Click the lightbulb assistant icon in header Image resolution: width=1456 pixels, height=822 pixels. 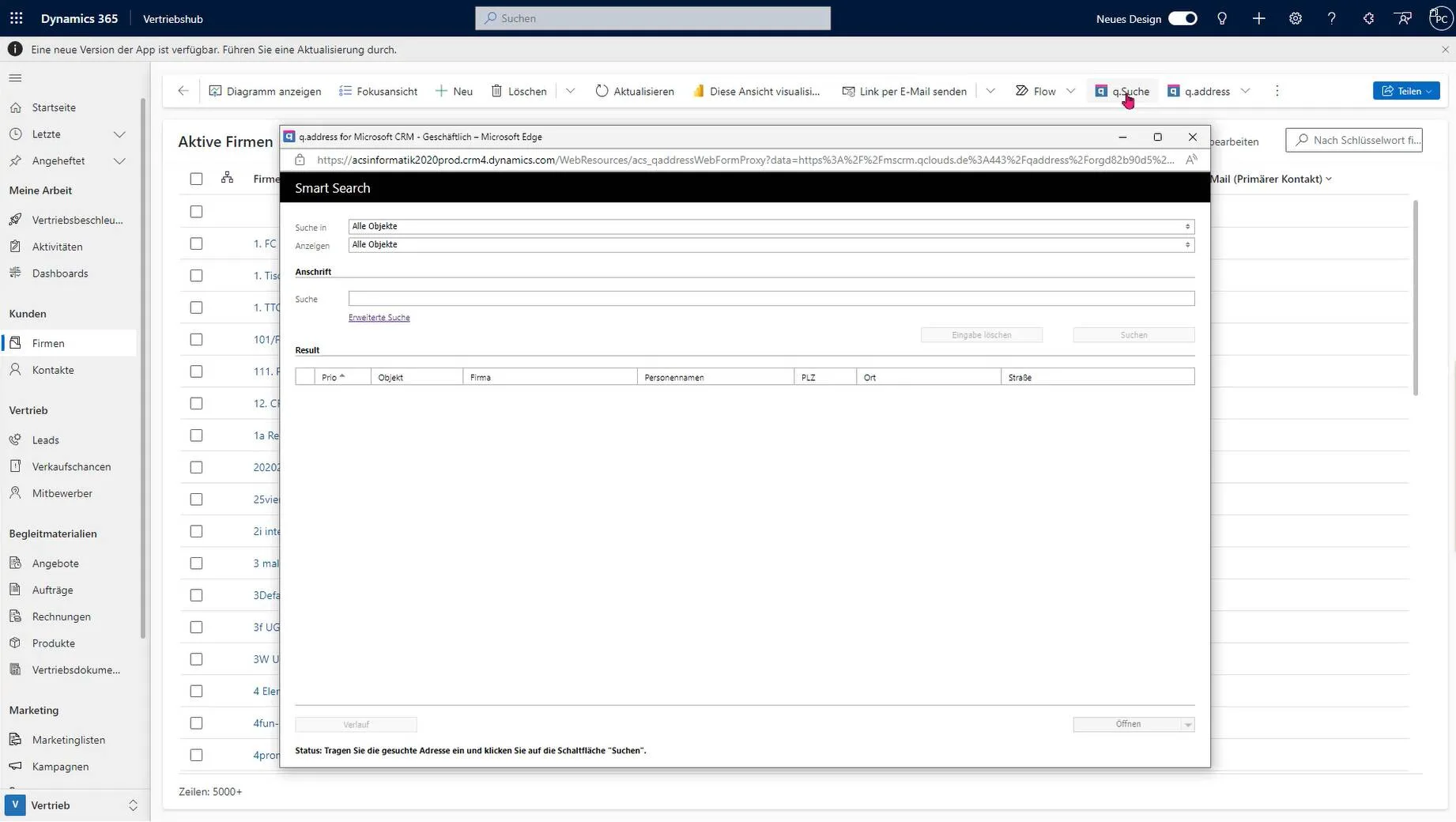tap(1222, 18)
